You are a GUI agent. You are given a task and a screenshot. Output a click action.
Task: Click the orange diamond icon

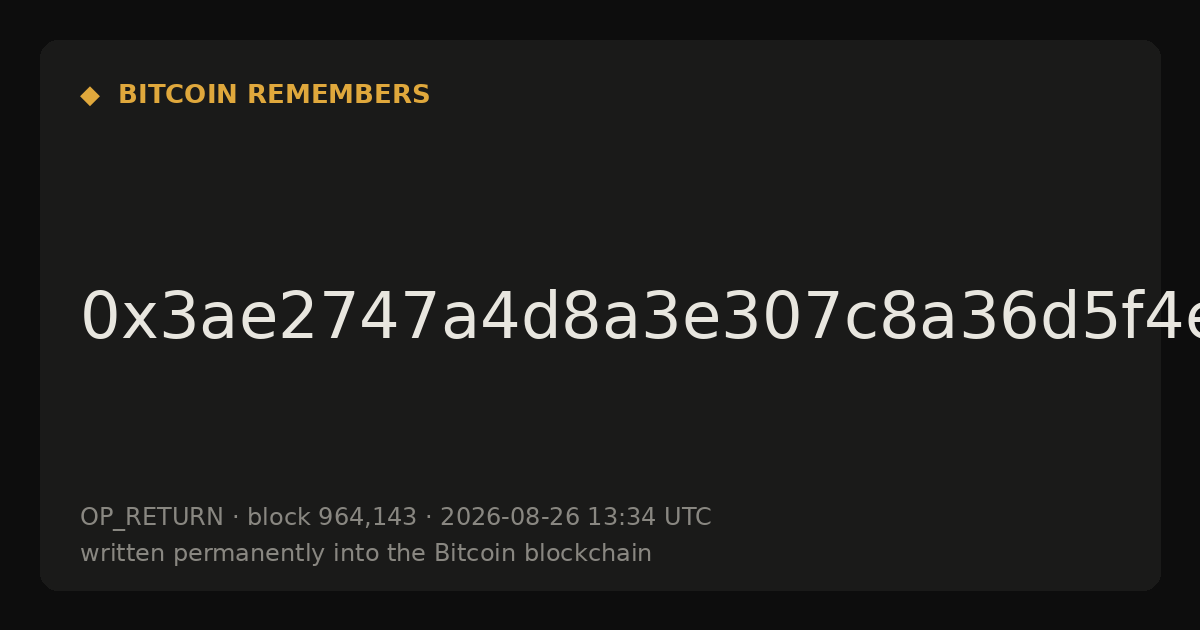point(90,96)
